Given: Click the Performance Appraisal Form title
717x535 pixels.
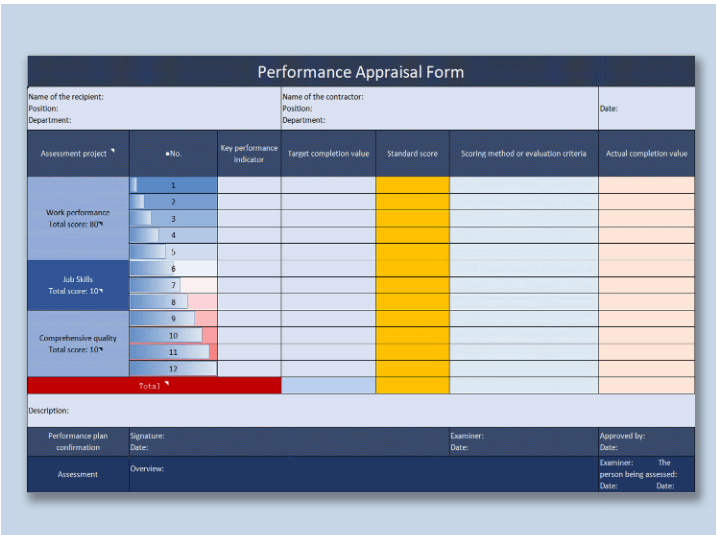Looking at the screenshot, I should tap(360, 72).
